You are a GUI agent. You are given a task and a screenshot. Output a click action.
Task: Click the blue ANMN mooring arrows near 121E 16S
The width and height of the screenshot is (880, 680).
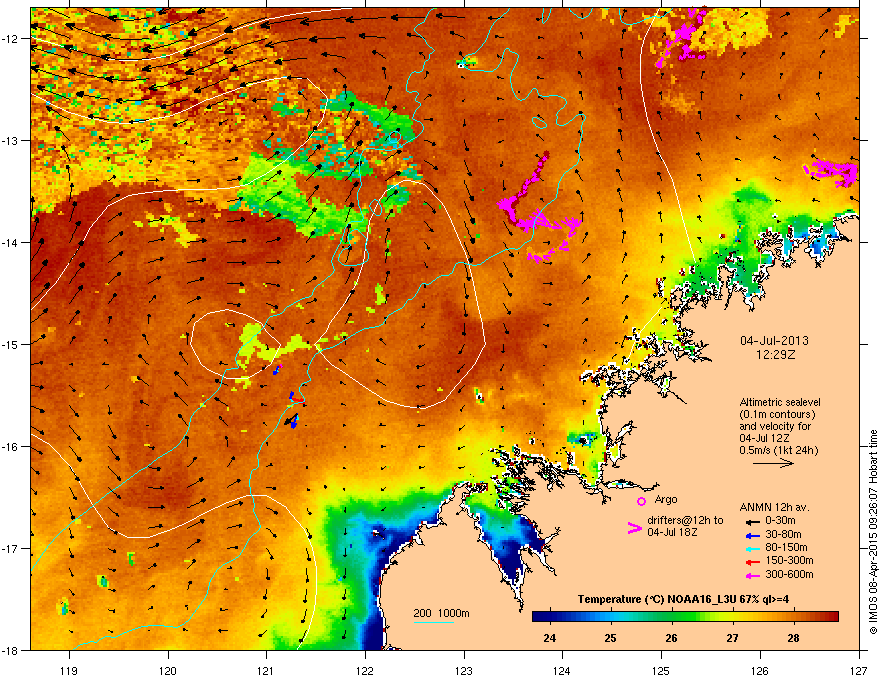pos(292,421)
